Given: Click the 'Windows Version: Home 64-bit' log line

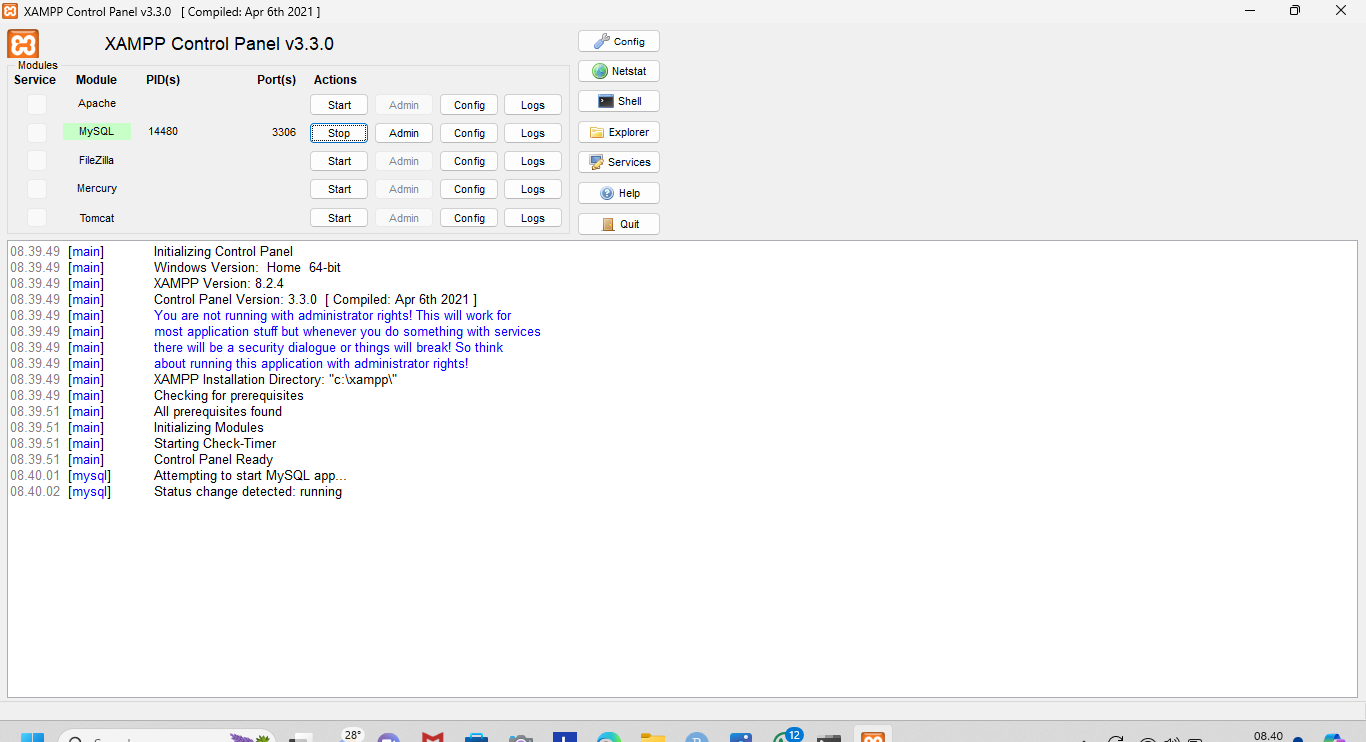Looking at the screenshot, I should click(x=247, y=268).
